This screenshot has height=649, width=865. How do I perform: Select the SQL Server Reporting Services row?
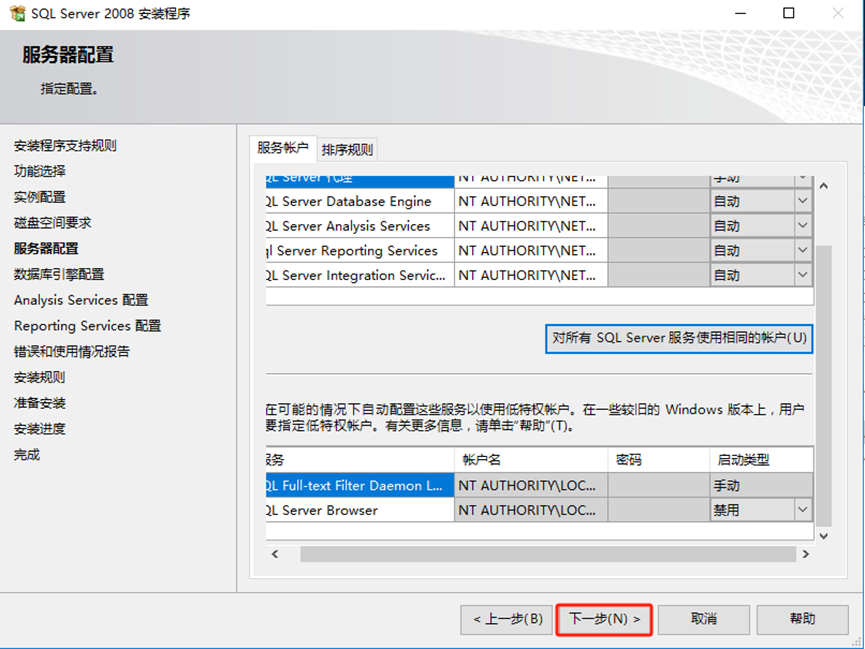[x=538, y=251]
